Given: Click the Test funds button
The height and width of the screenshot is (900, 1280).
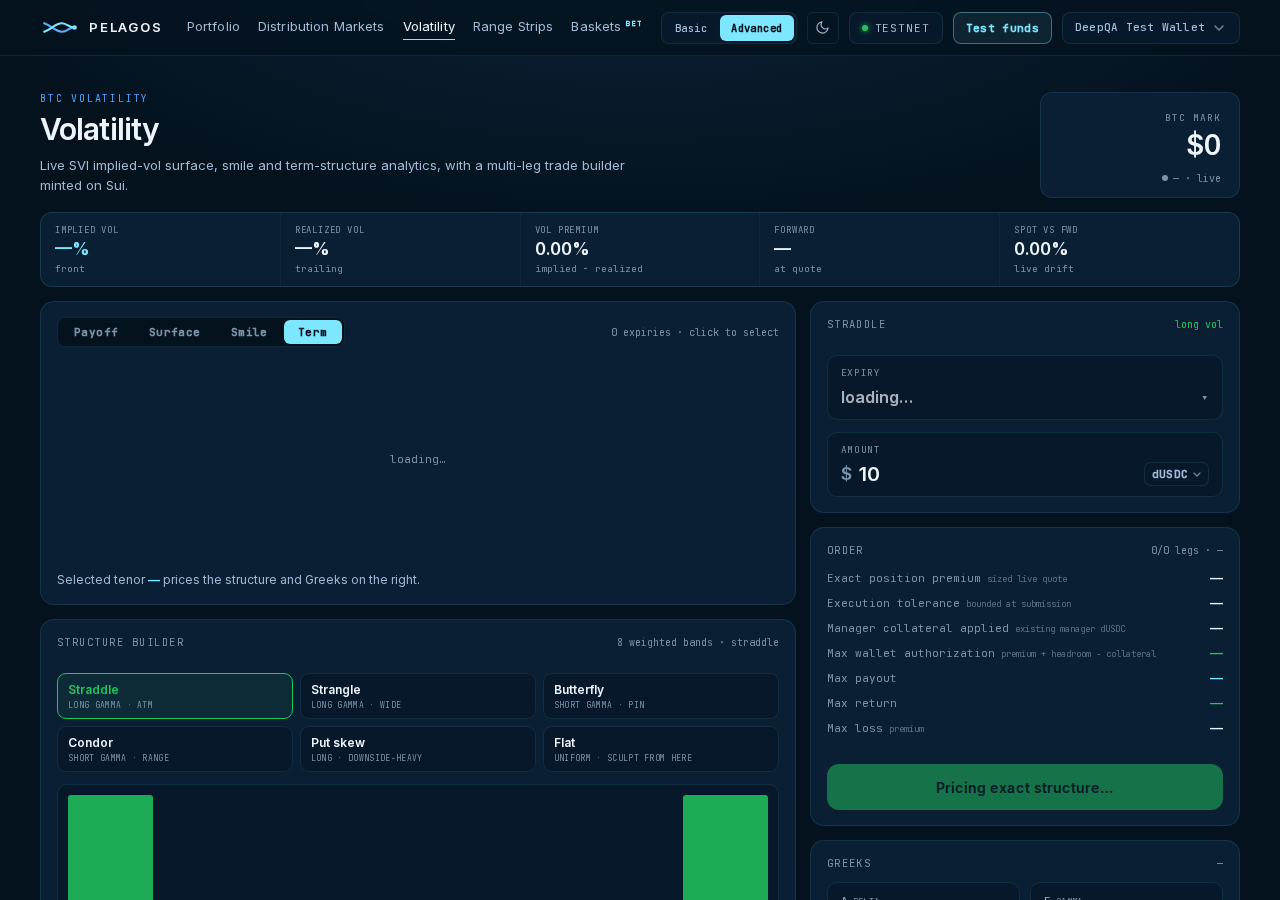Looking at the screenshot, I should point(1002,28).
